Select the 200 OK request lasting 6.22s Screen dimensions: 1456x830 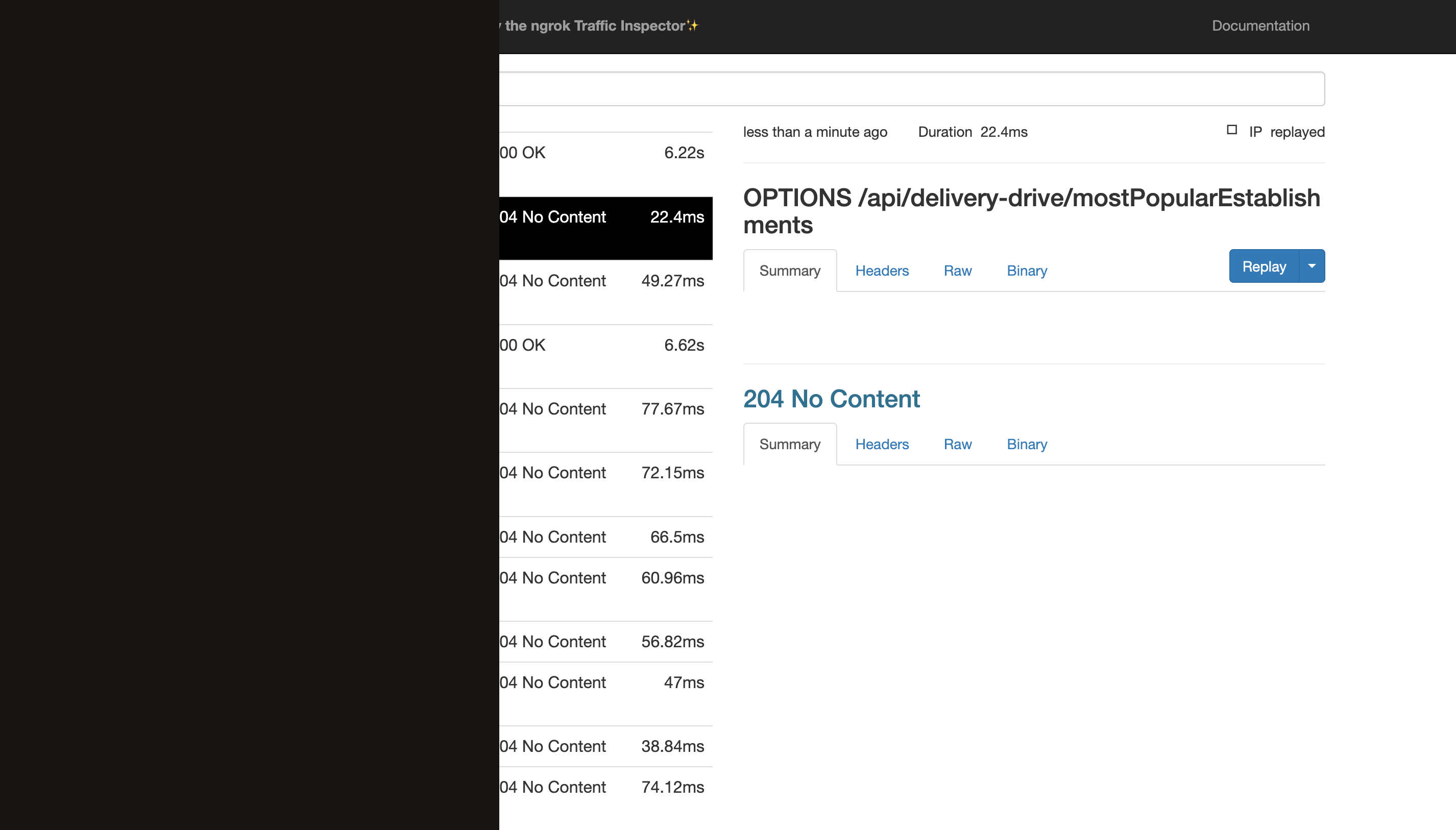604,153
